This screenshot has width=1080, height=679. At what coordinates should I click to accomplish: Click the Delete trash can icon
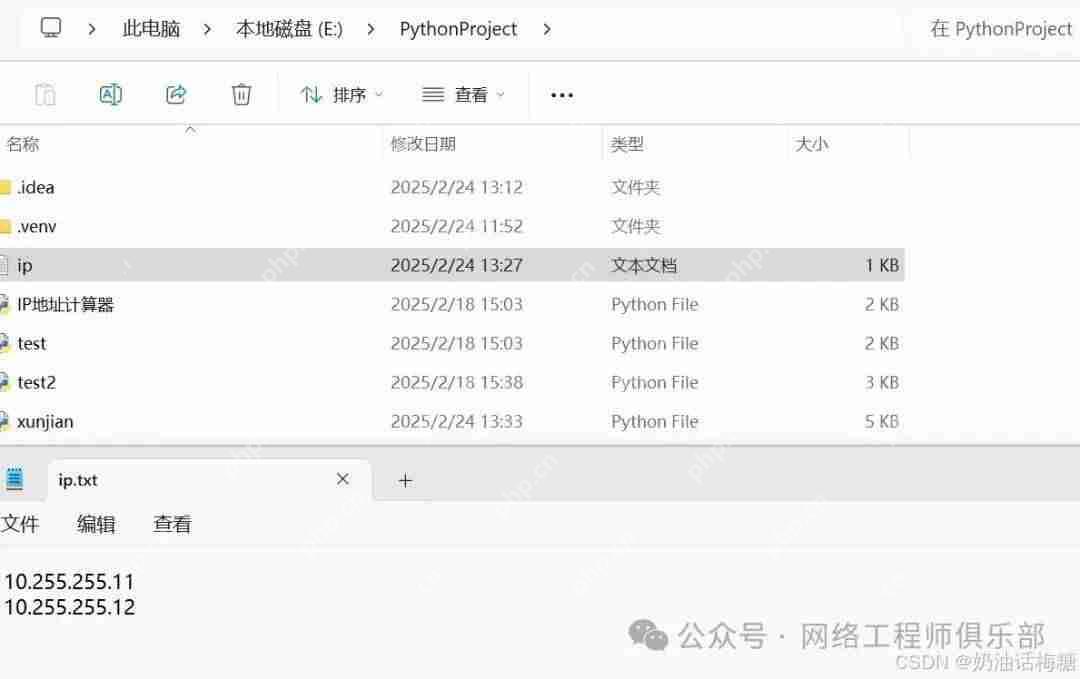pyautogui.click(x=241, y=94)
